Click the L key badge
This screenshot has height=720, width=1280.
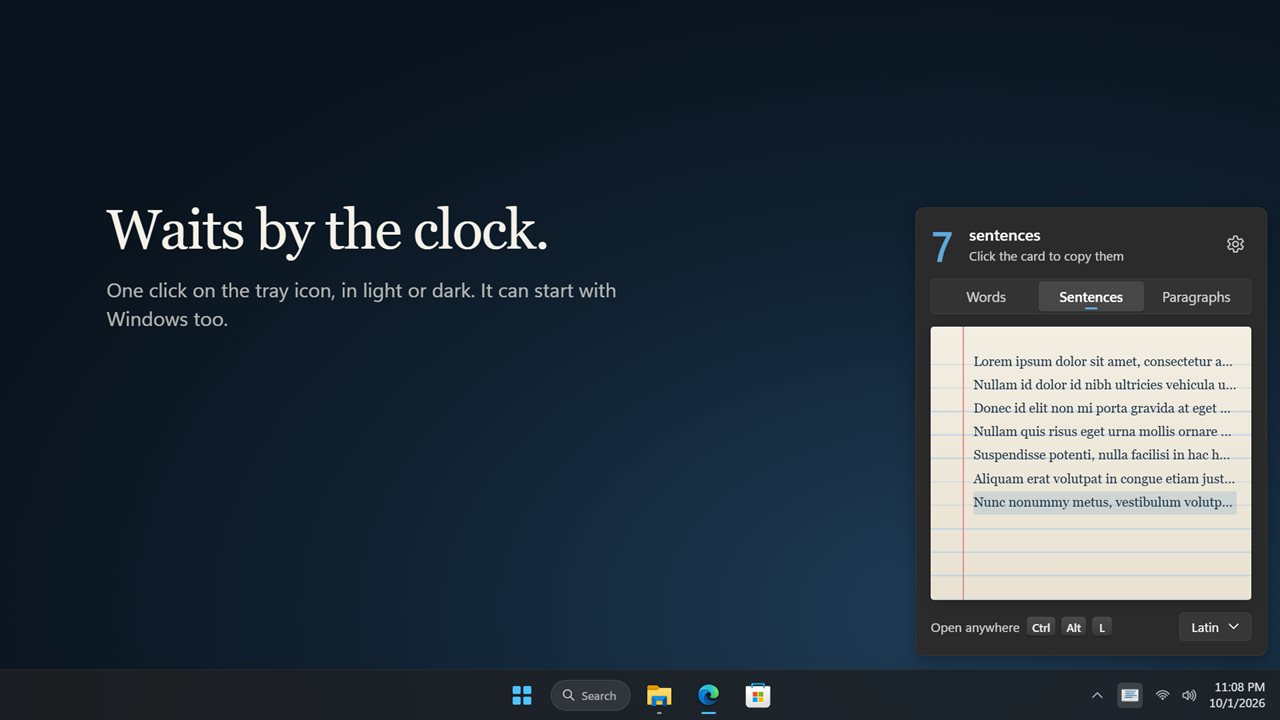pos(1102,627)
